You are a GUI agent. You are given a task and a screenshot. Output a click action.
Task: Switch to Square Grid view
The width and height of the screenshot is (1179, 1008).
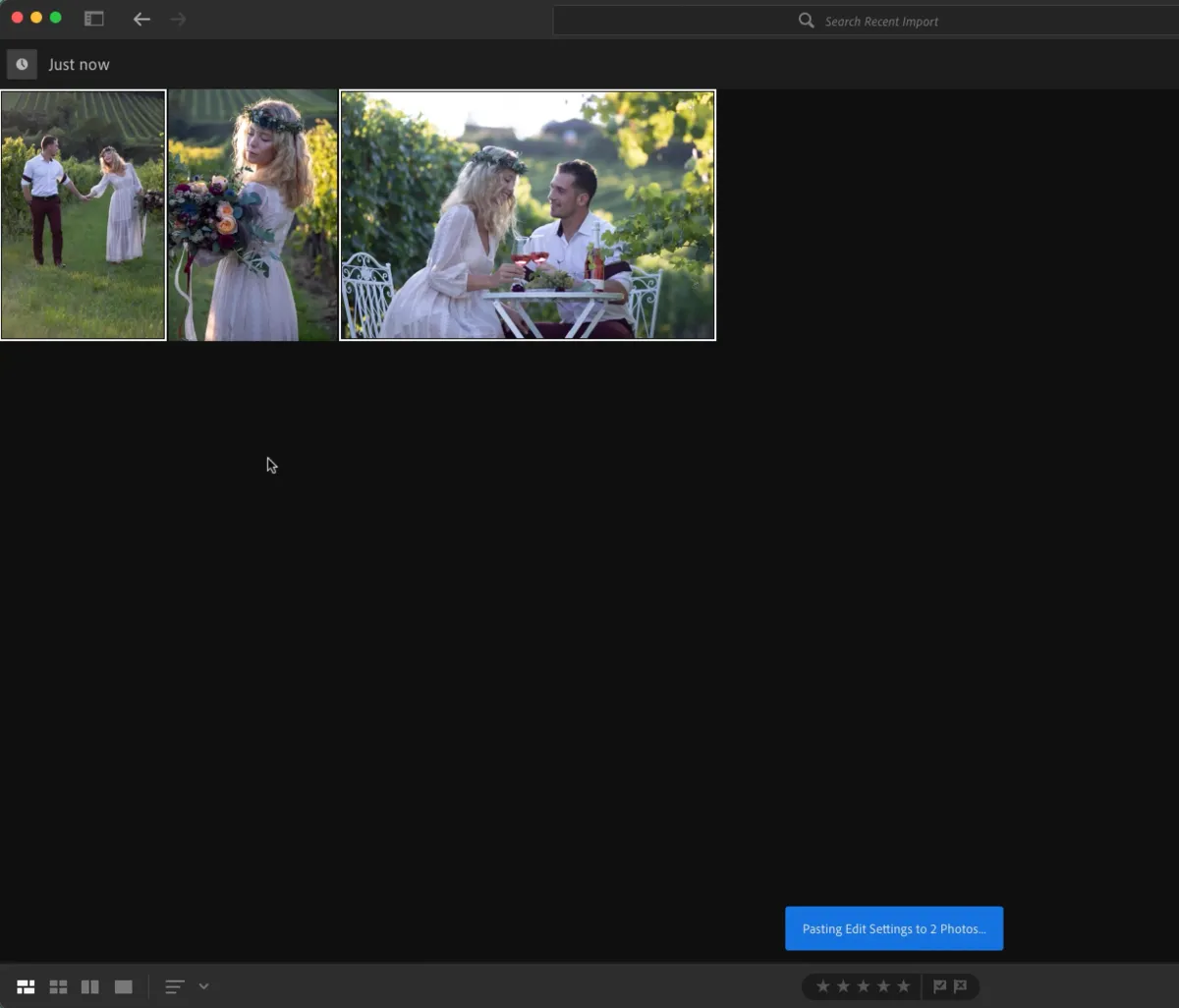click(x=58, y=986)
